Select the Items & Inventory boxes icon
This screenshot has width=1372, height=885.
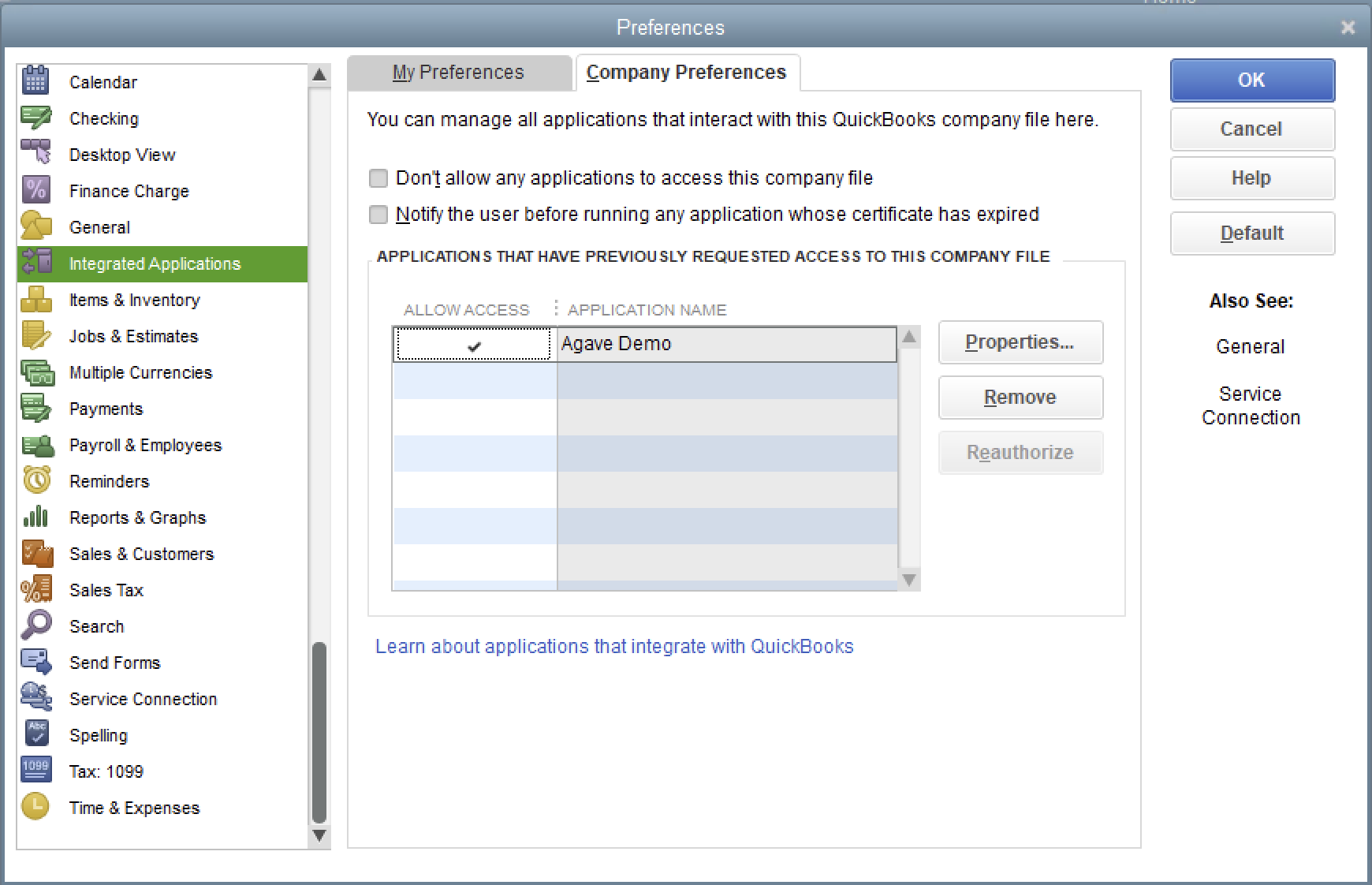35,300
